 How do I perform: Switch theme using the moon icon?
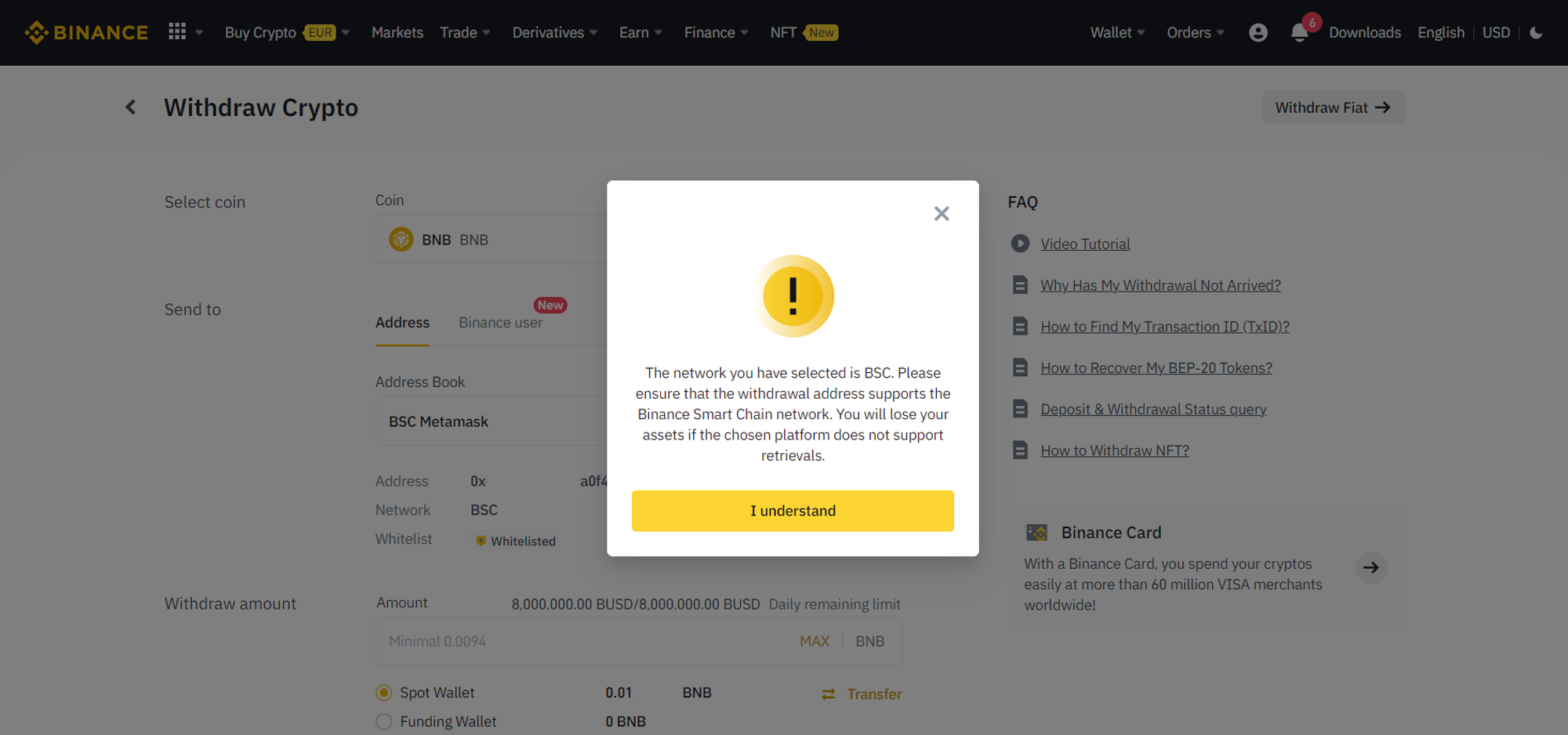tap(1536, 33)
